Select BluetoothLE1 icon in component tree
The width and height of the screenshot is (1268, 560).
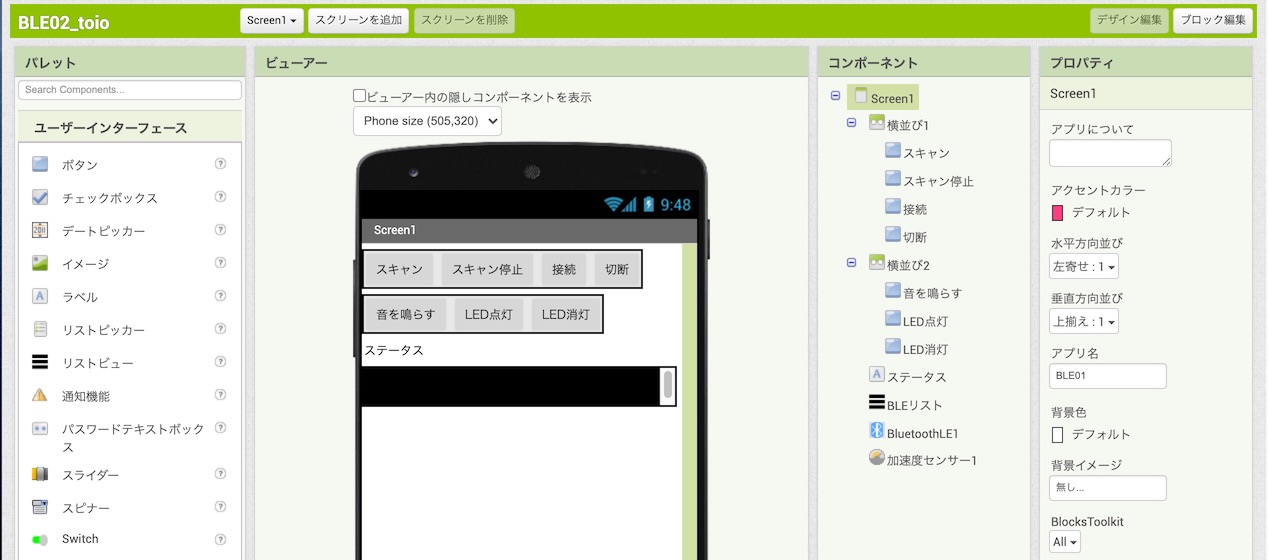pyautogui.click(x=877, y=431)
